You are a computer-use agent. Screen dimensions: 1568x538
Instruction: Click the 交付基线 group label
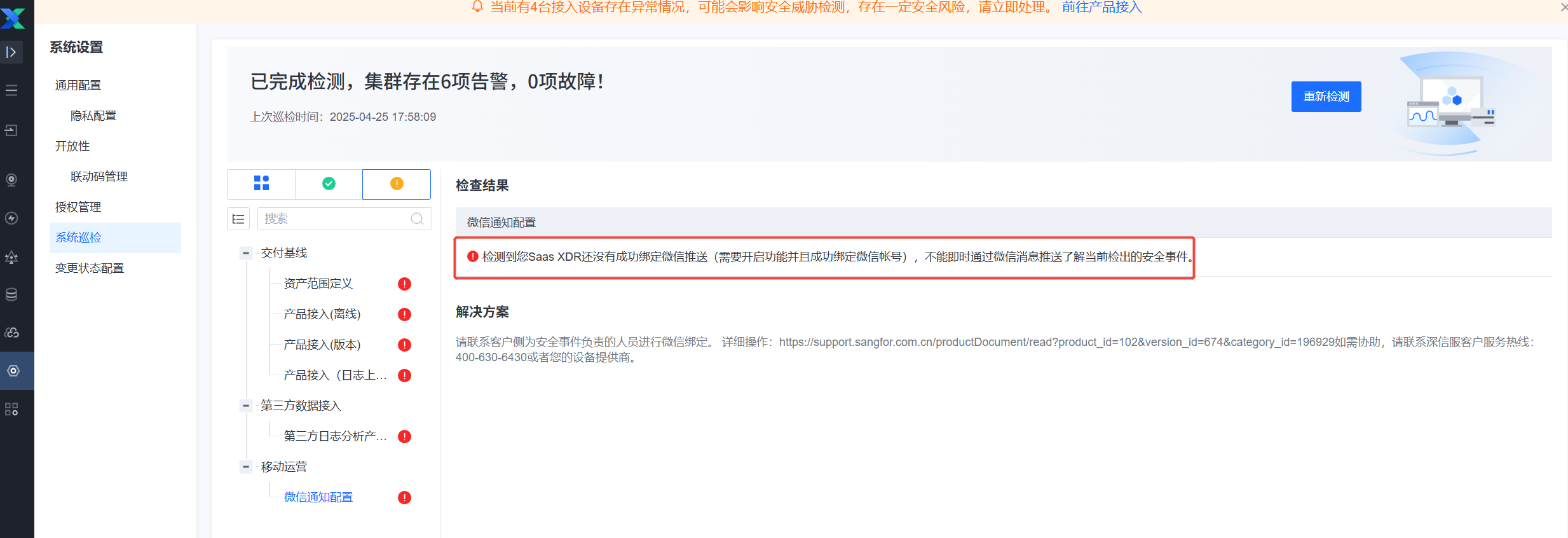click(x=284, y=253)
